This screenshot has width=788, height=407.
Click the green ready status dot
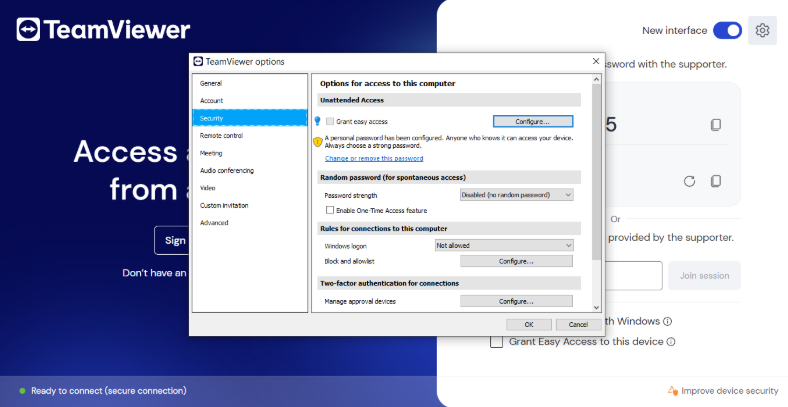pos(22,391)
